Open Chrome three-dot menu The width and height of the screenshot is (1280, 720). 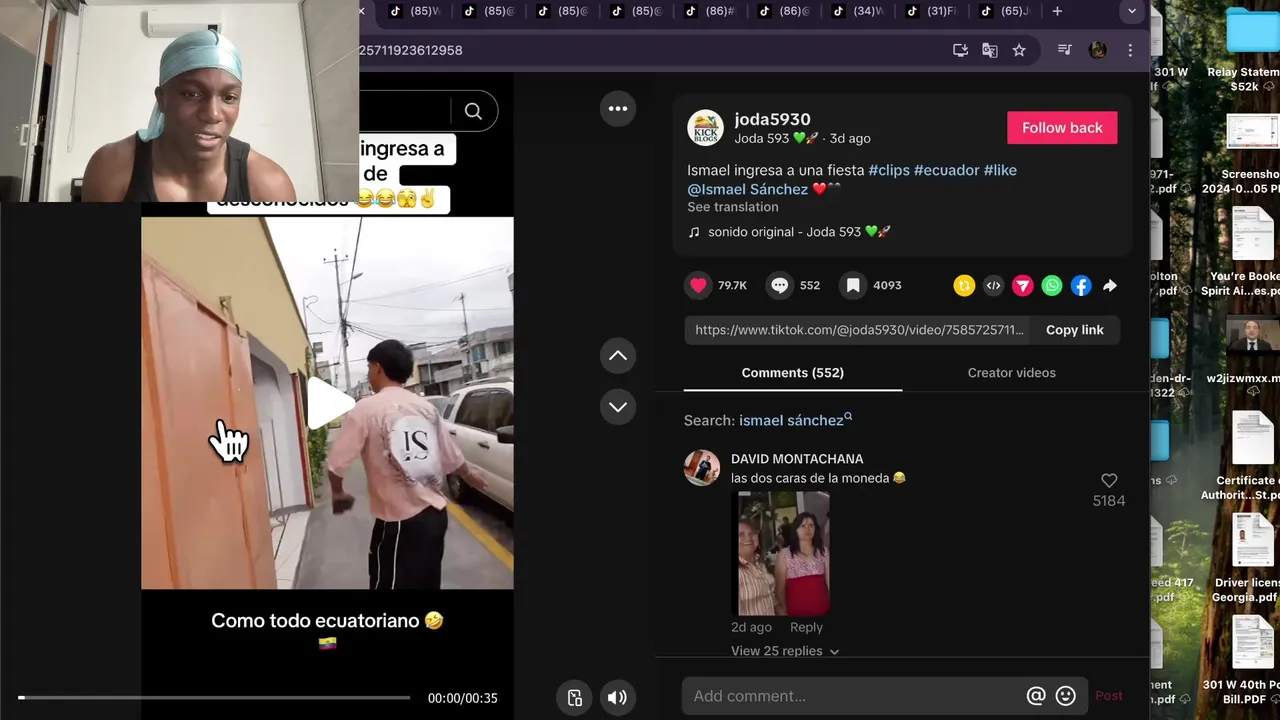point(1130,50)
